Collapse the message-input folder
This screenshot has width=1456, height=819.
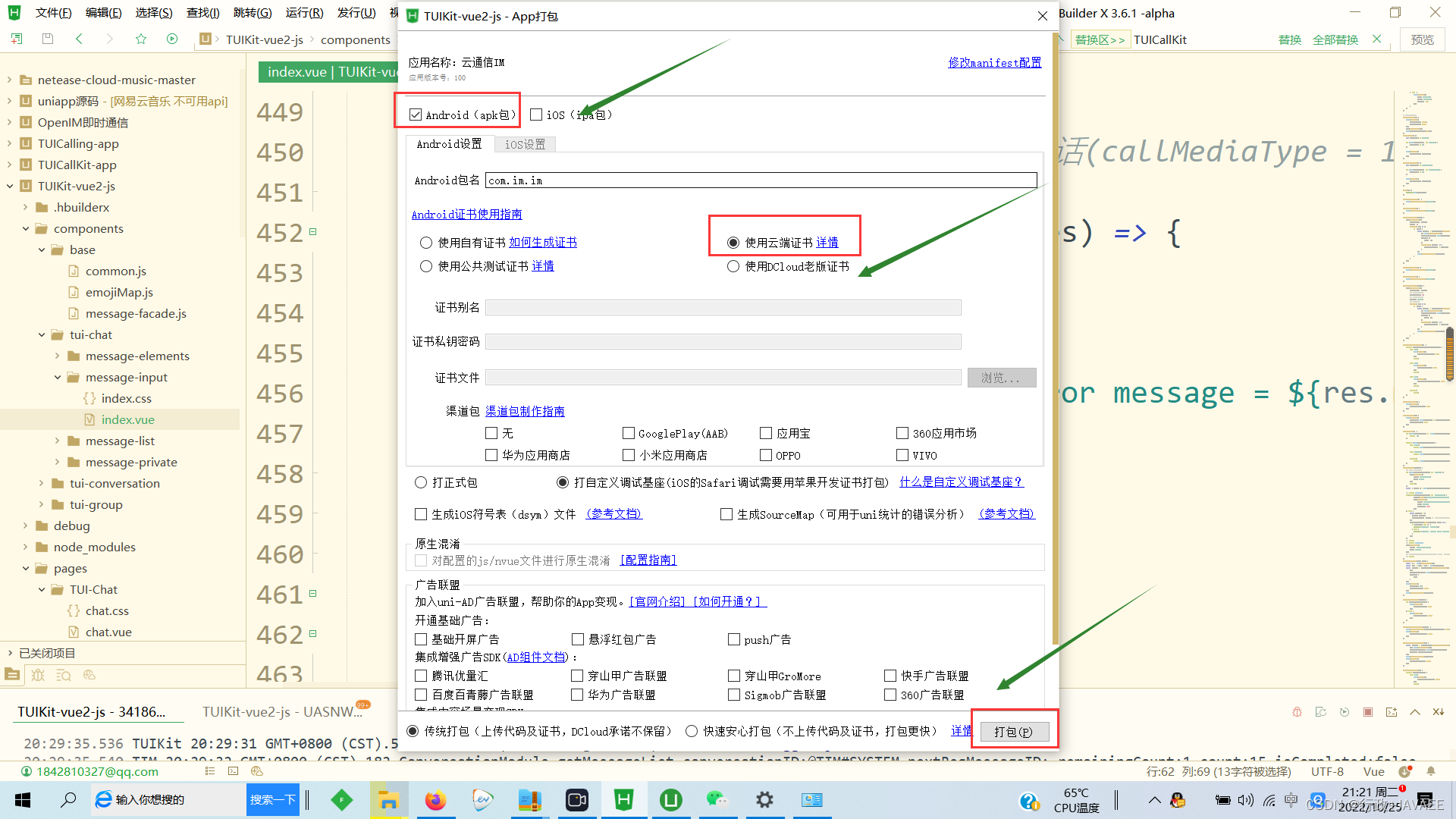[58, 377]
